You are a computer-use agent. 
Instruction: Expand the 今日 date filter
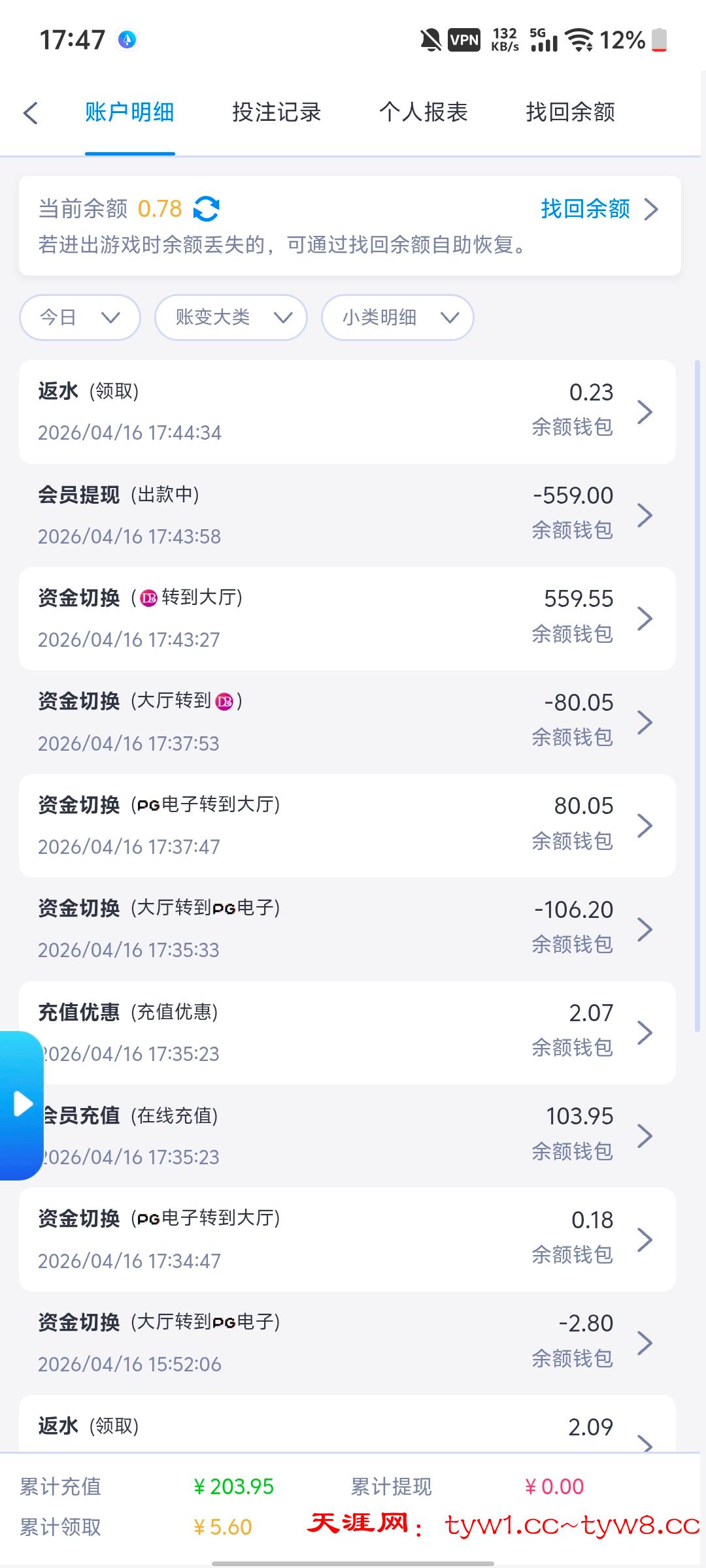click(80, 318)
